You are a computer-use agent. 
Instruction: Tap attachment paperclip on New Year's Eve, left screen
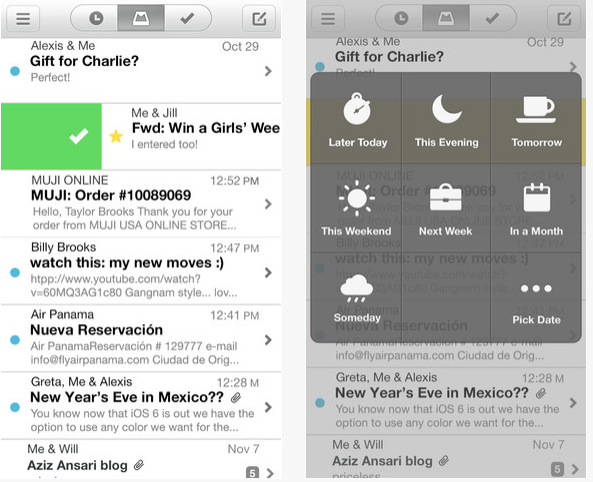coord(236,397)
